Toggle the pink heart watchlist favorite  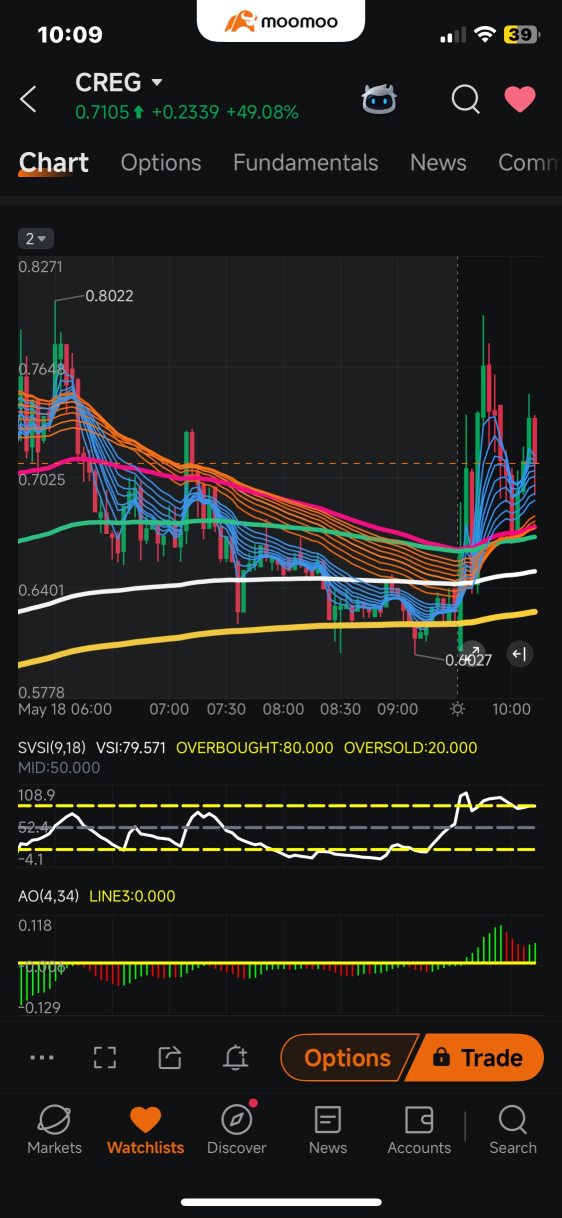(519, 98)
